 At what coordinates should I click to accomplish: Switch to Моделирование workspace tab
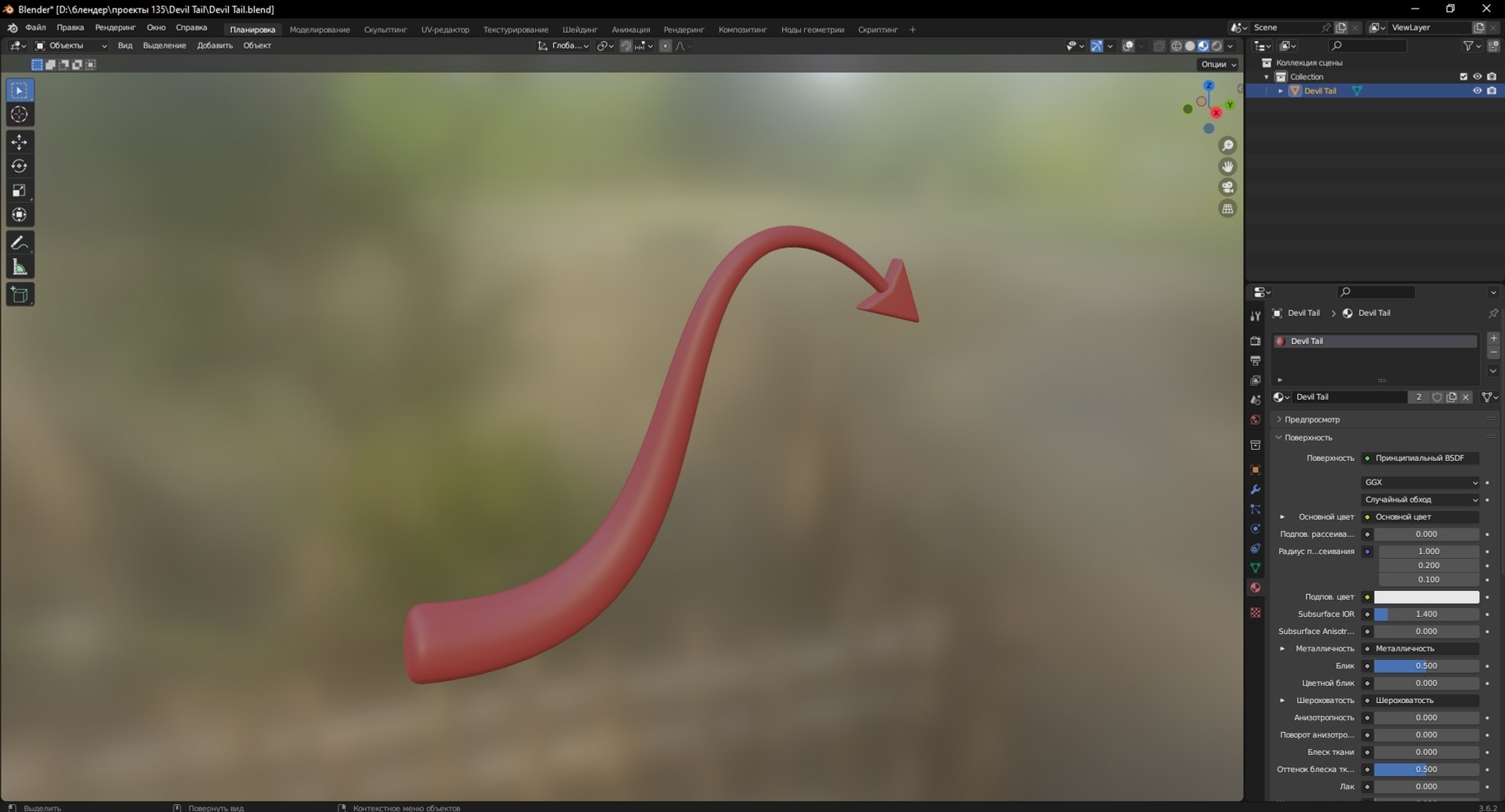(x=320, y=30)
